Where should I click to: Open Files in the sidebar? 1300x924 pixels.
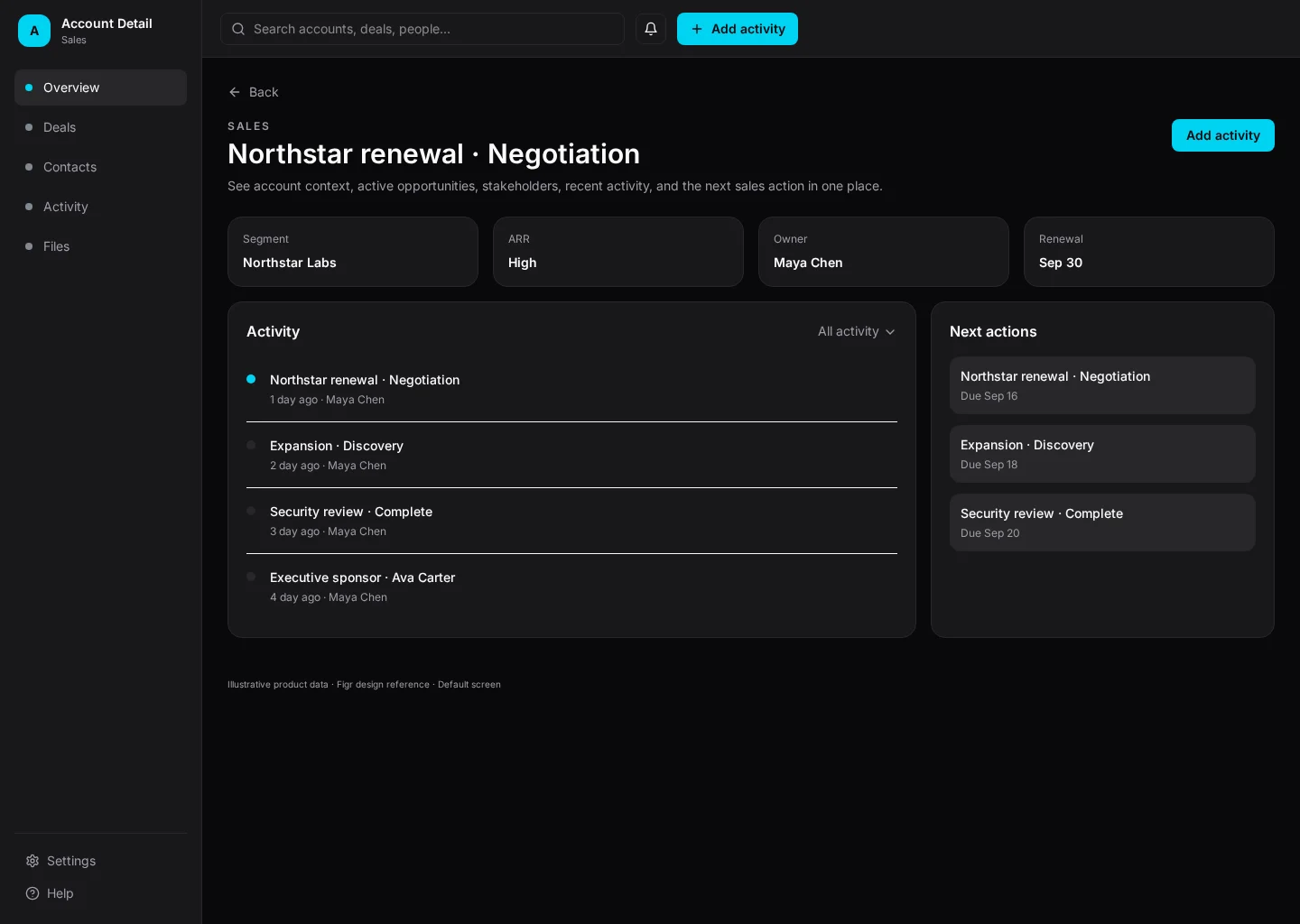(100, 246)
